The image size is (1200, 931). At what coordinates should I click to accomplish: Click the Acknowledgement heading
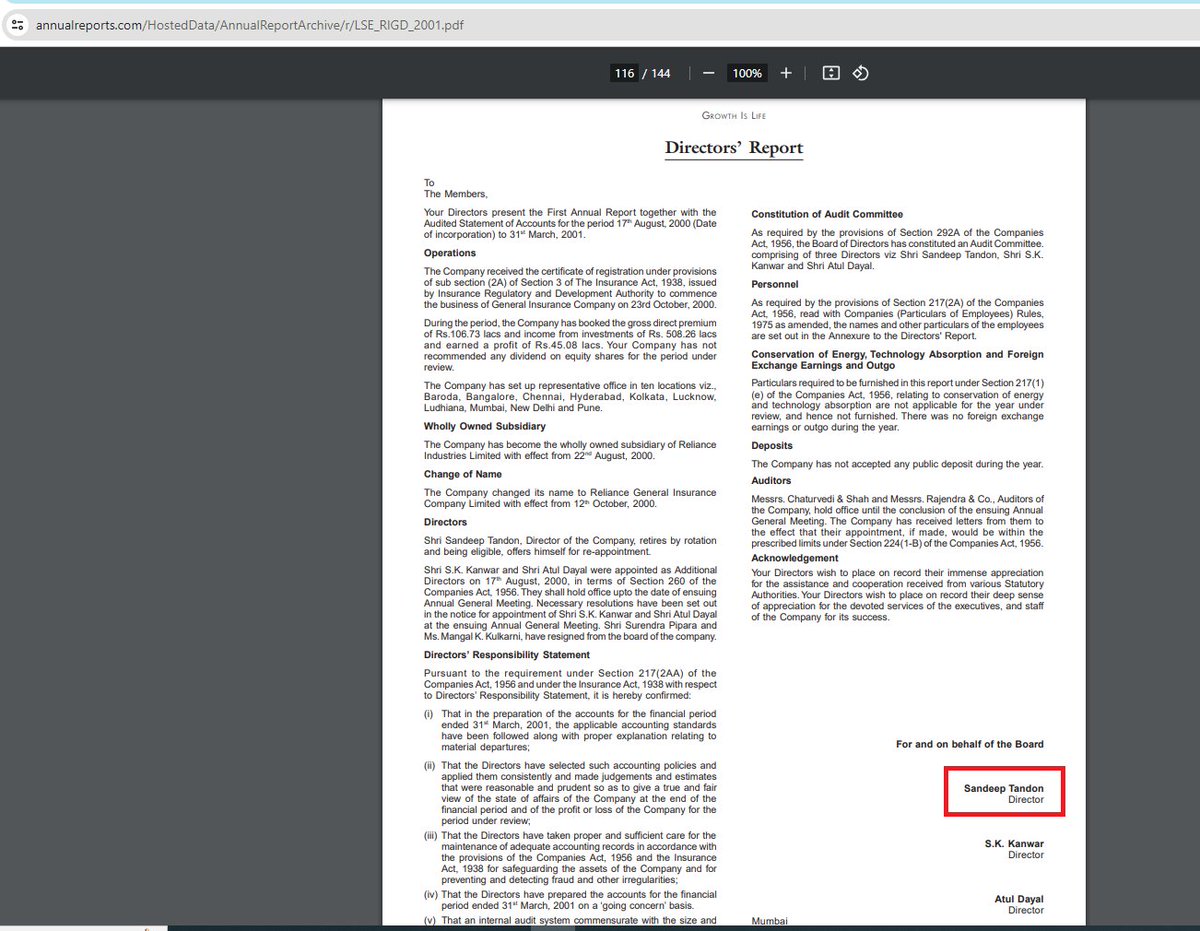coord(795,558)
